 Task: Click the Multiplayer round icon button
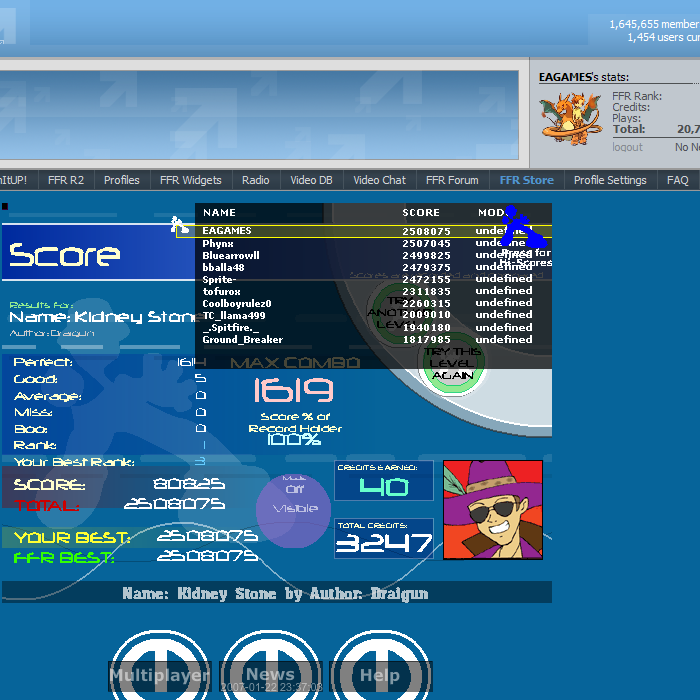click(x=160, y=668)
